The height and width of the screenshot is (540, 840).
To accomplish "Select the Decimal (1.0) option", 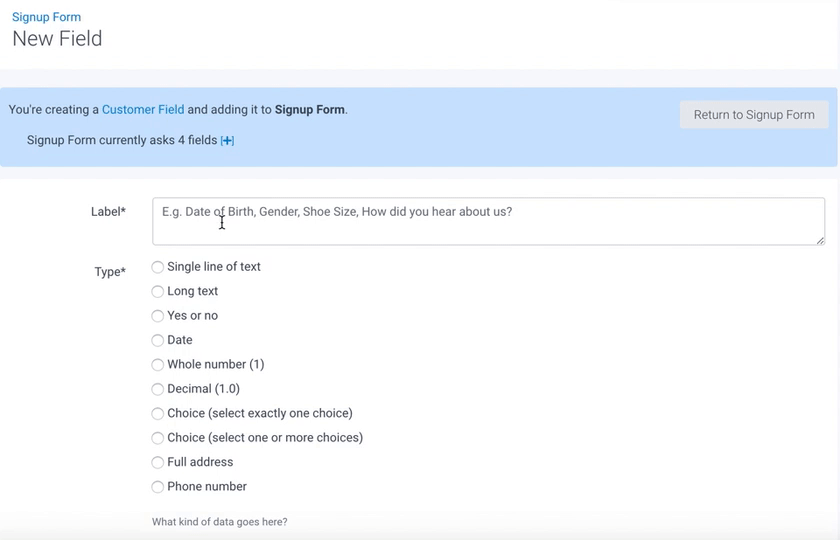I will click(158, 389).
